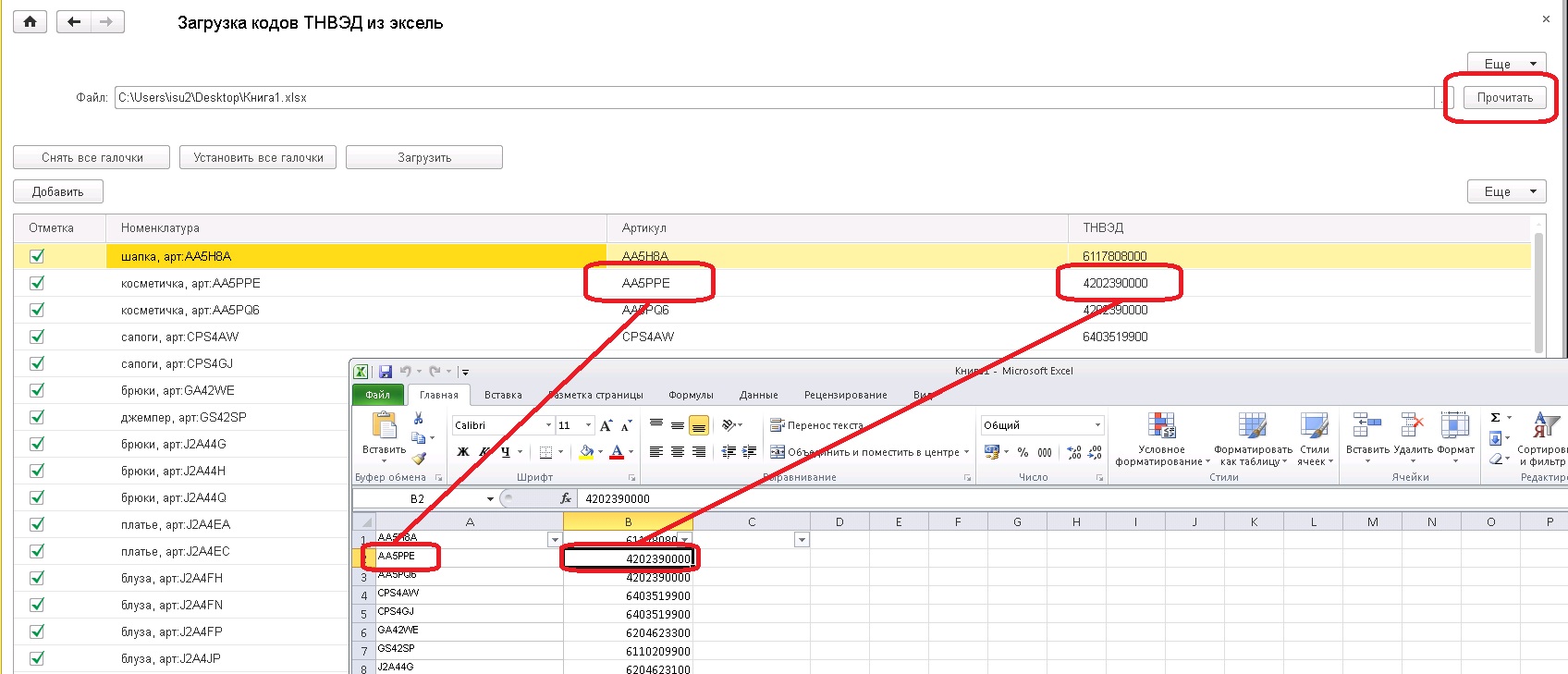Uncheck the row сапоги, арт:CPS4GJ
Screen dimensions: 1568x674
[x=37, y=363]
